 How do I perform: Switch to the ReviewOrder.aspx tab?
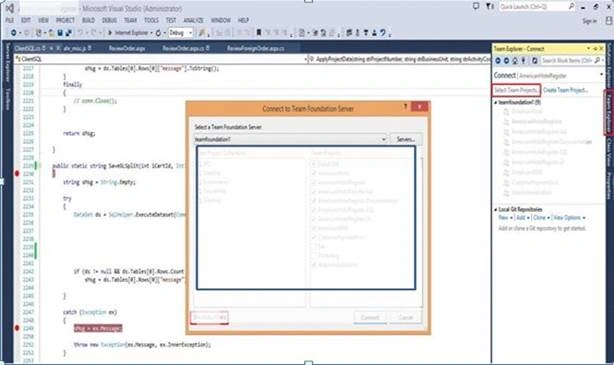(x=127, y=48)
